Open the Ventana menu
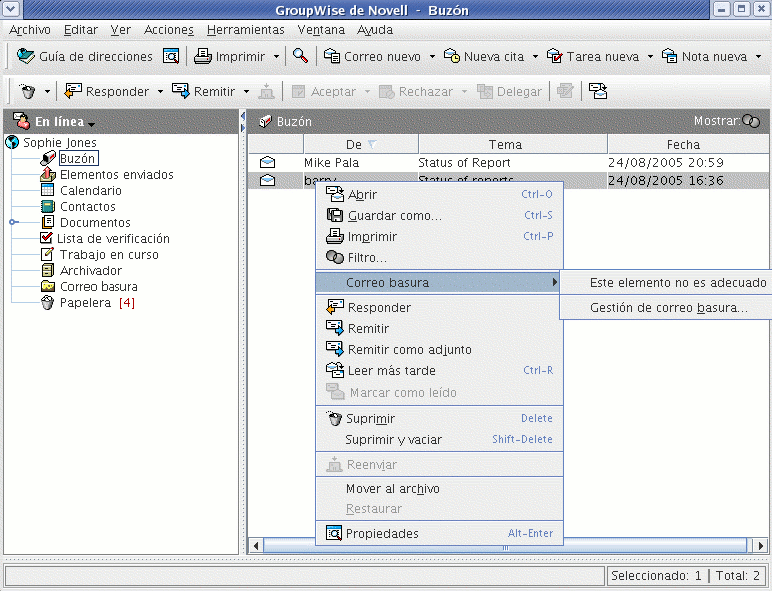Image resolution: width=772 pixels, height=591 pixels. (321, 30)
